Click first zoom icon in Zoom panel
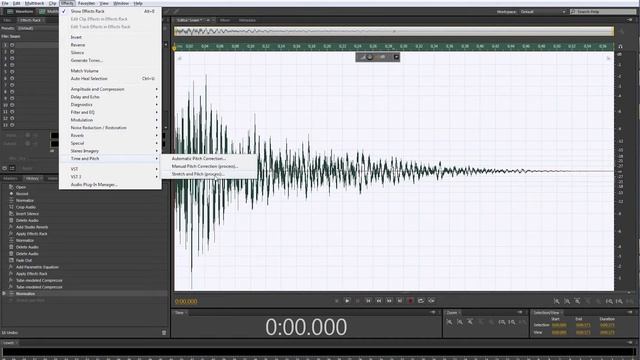The height and width of the screenshot is (360, 640). (x=450, y=322)
